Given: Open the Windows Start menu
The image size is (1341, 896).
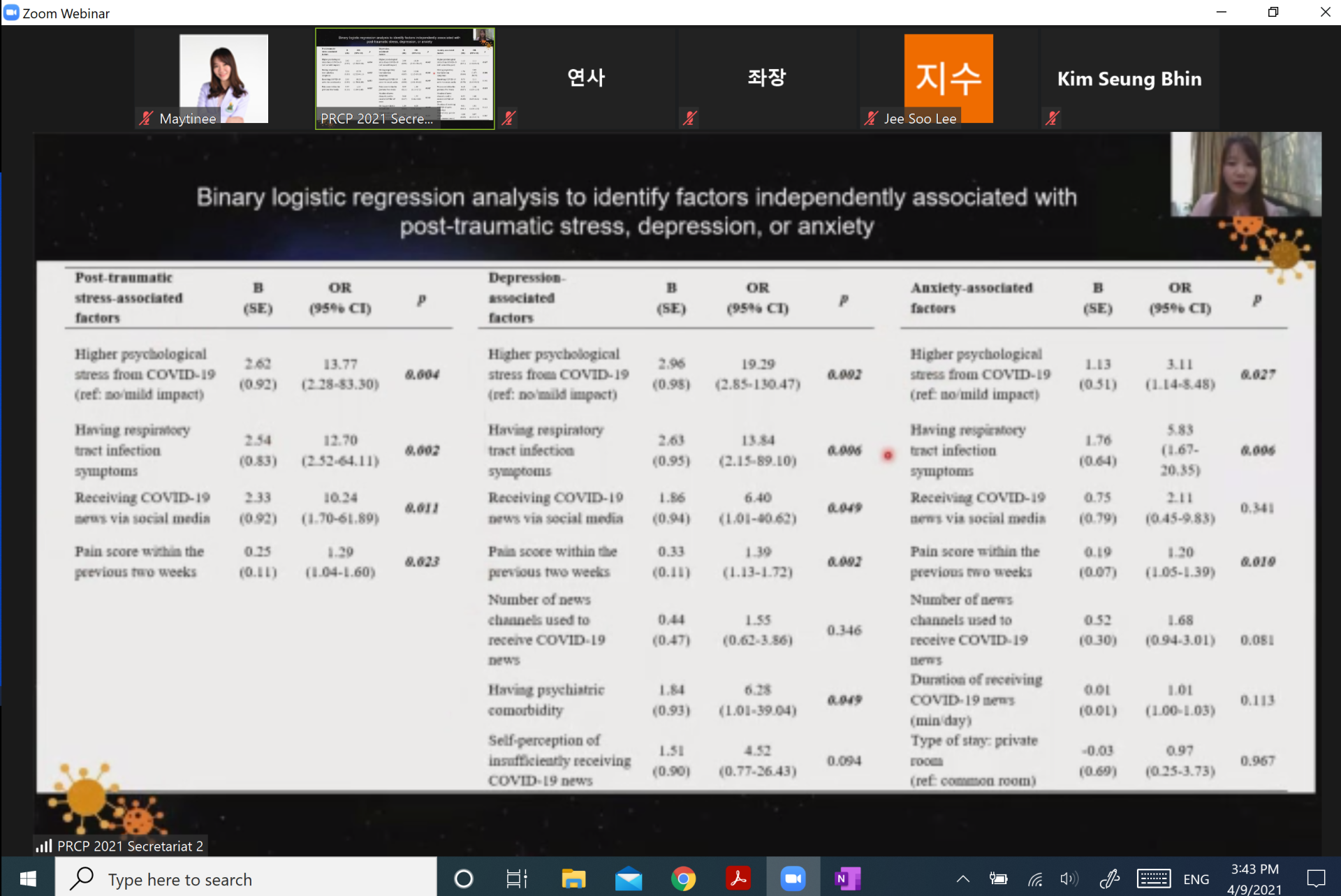Looking at the screenshot, I should point(28,879).
